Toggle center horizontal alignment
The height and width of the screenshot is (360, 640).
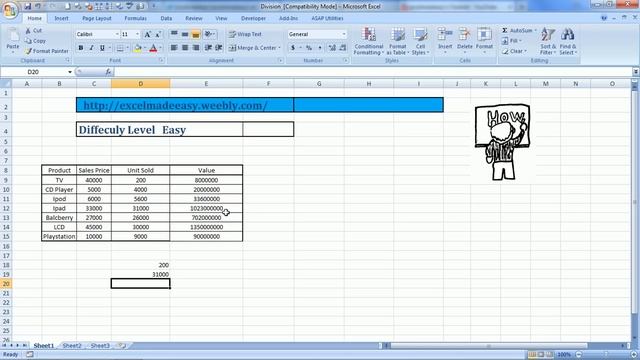tap(185, 48)
